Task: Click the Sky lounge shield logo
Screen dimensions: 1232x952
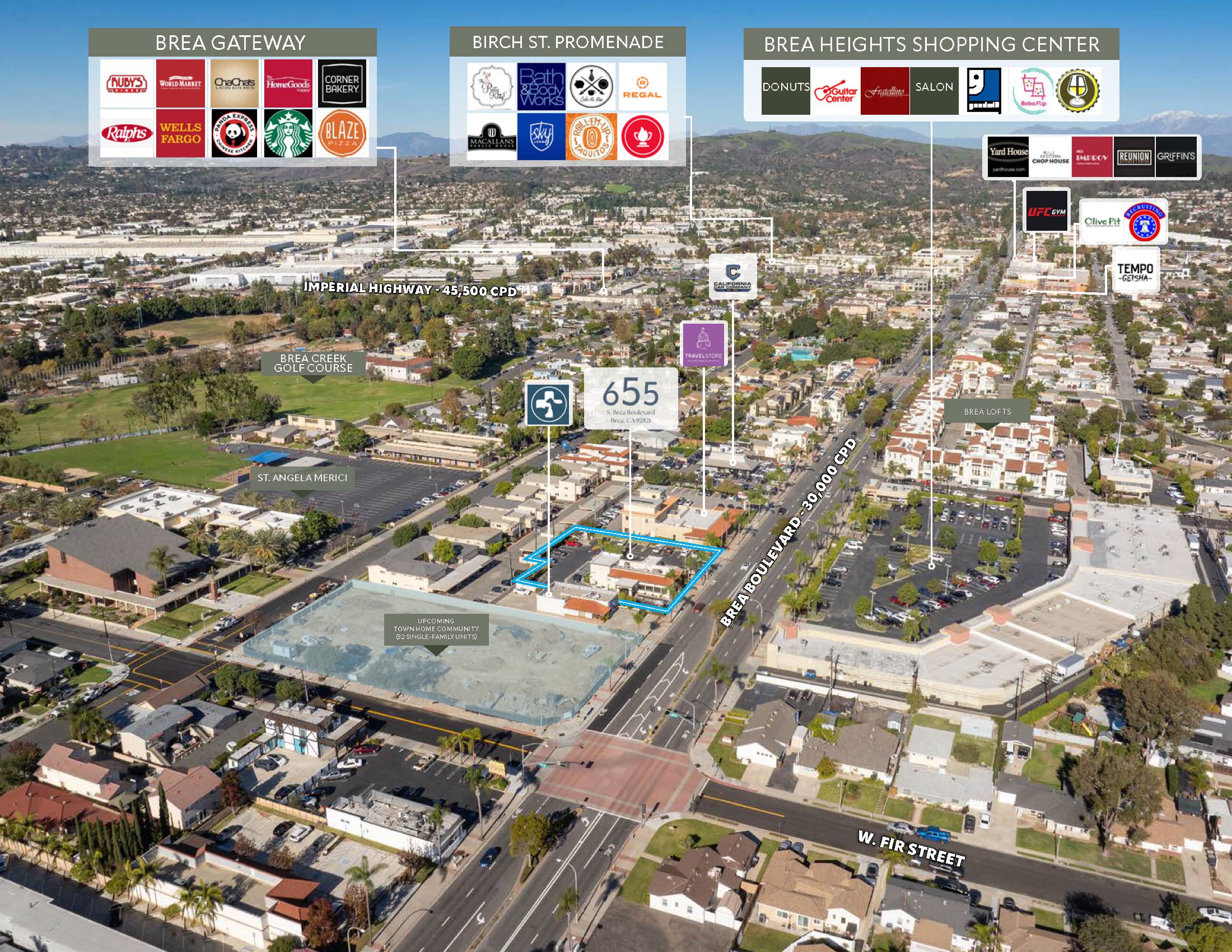Action: tap(542, 137)
